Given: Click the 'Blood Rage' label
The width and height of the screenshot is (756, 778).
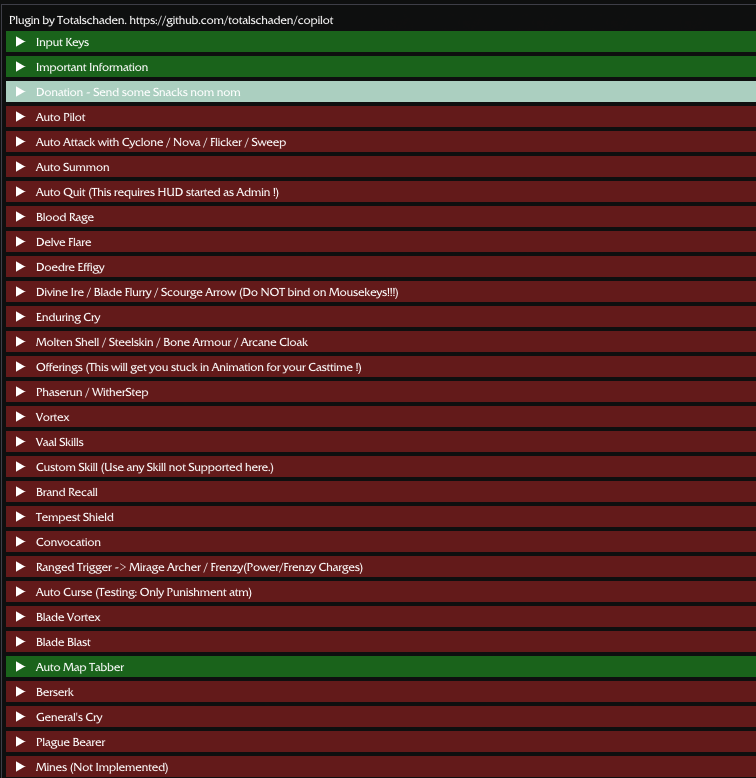Looking at the screenshot, I should point(64,217).
